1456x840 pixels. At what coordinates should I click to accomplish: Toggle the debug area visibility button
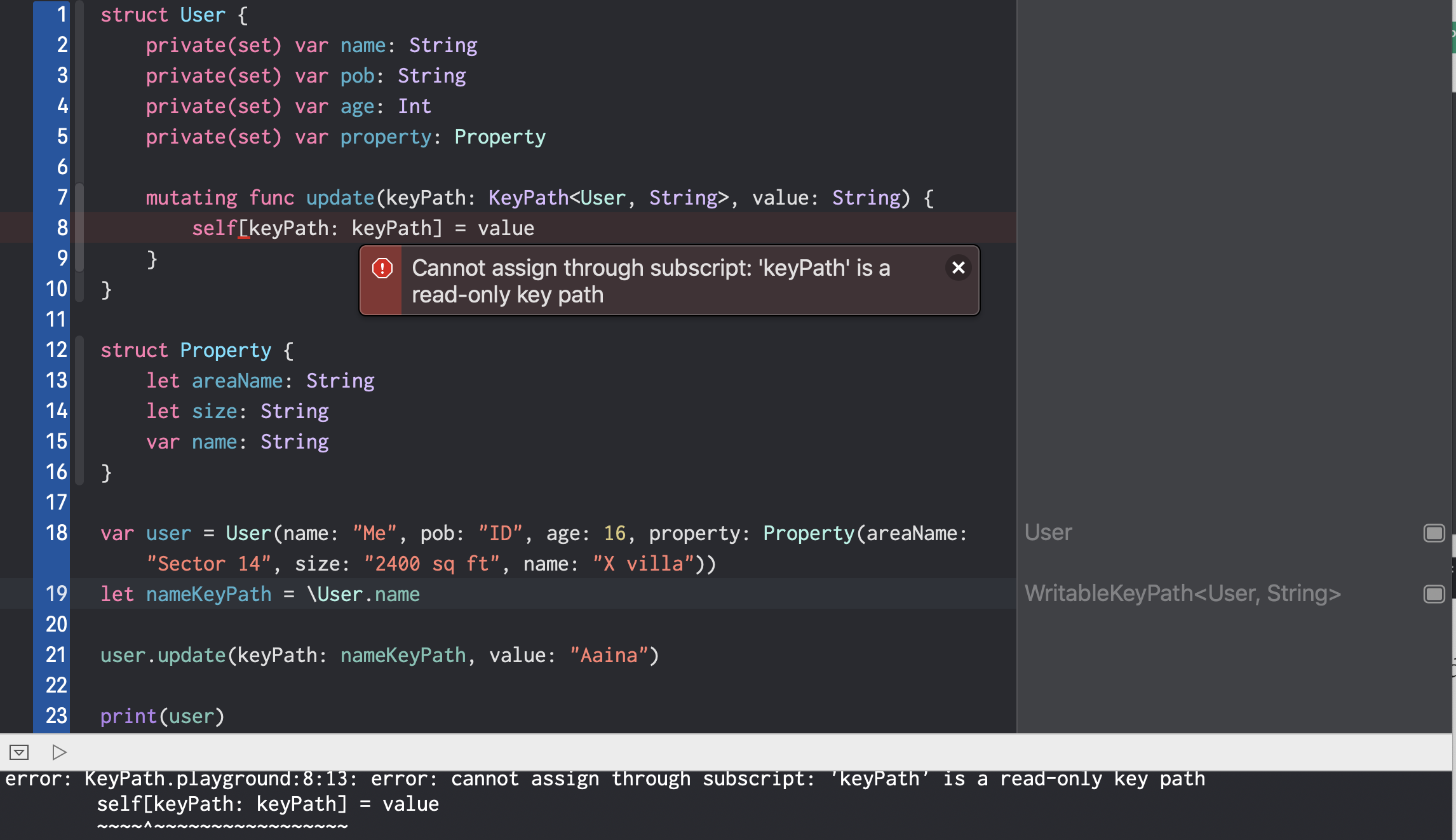[19, 752]
